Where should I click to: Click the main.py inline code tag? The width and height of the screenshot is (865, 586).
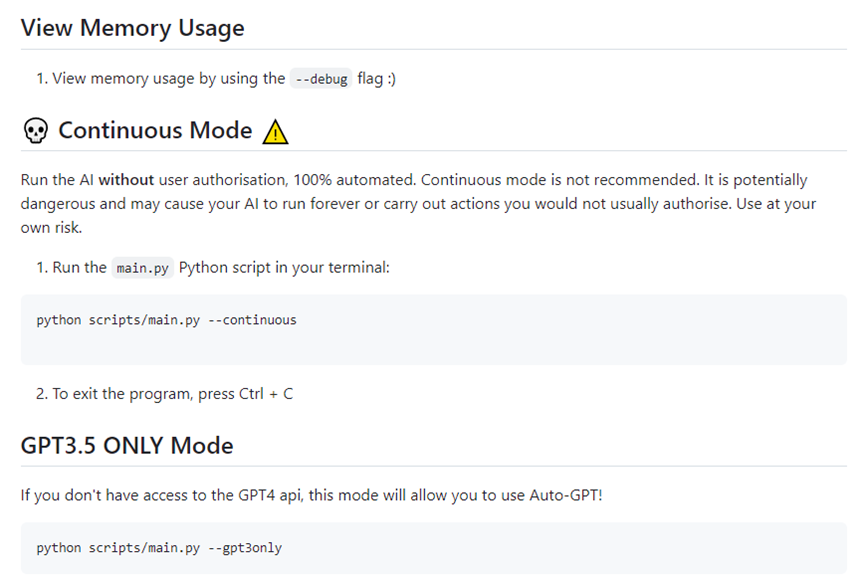tap(142, 268)
